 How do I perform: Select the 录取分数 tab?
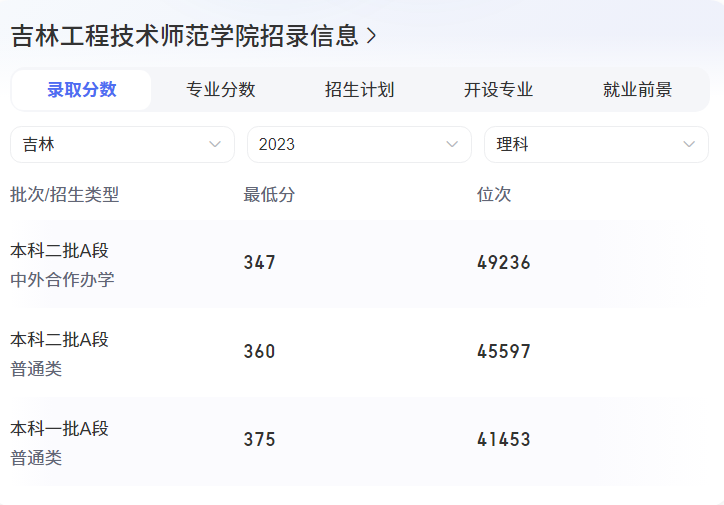click(81, 90)
